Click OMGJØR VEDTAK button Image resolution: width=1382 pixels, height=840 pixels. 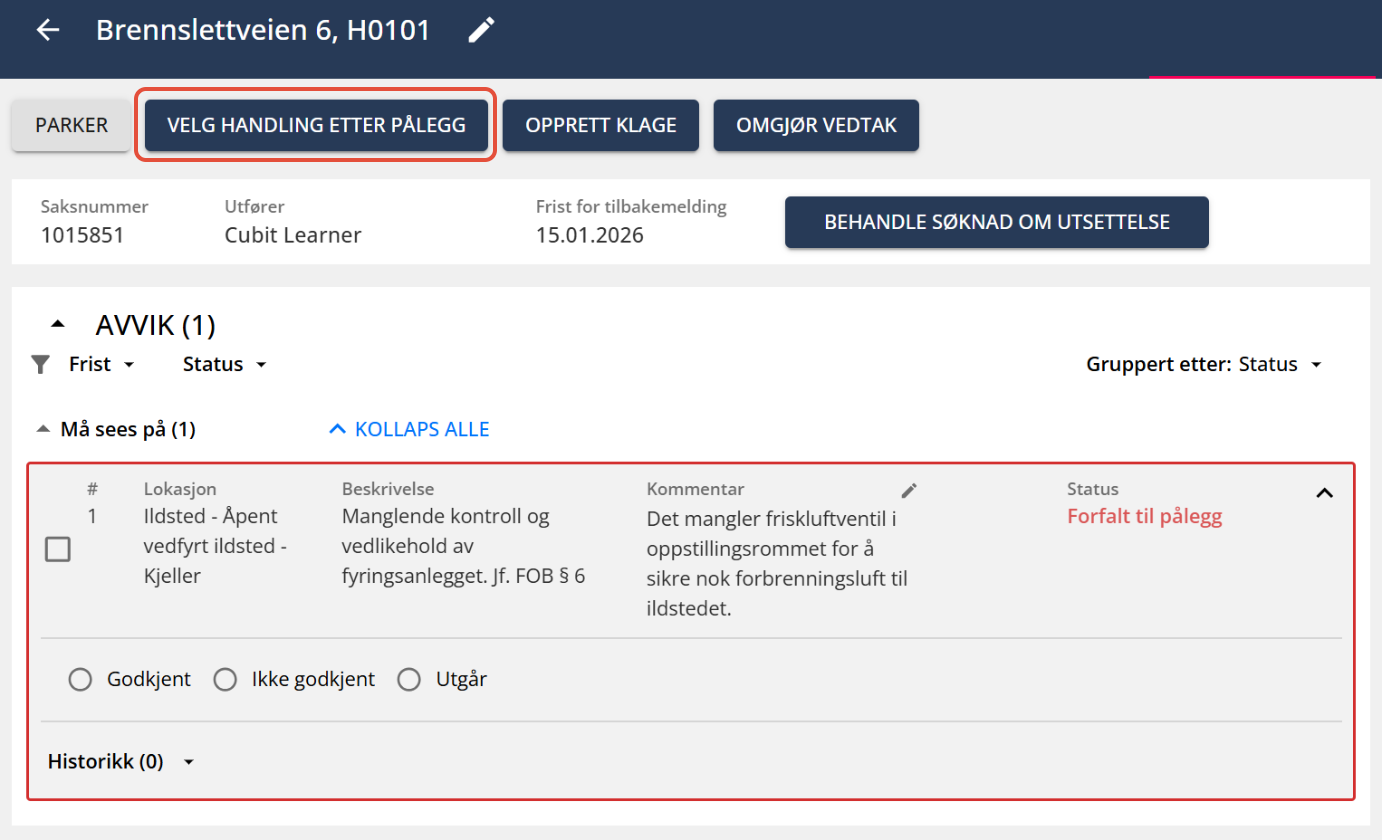pos(816,126)
